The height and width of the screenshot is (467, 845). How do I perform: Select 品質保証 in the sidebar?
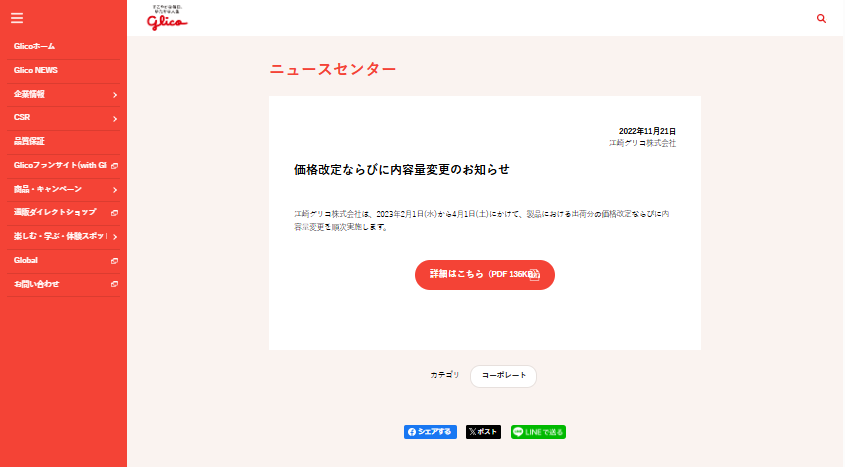pyautogui.click(x=29, y=141)
